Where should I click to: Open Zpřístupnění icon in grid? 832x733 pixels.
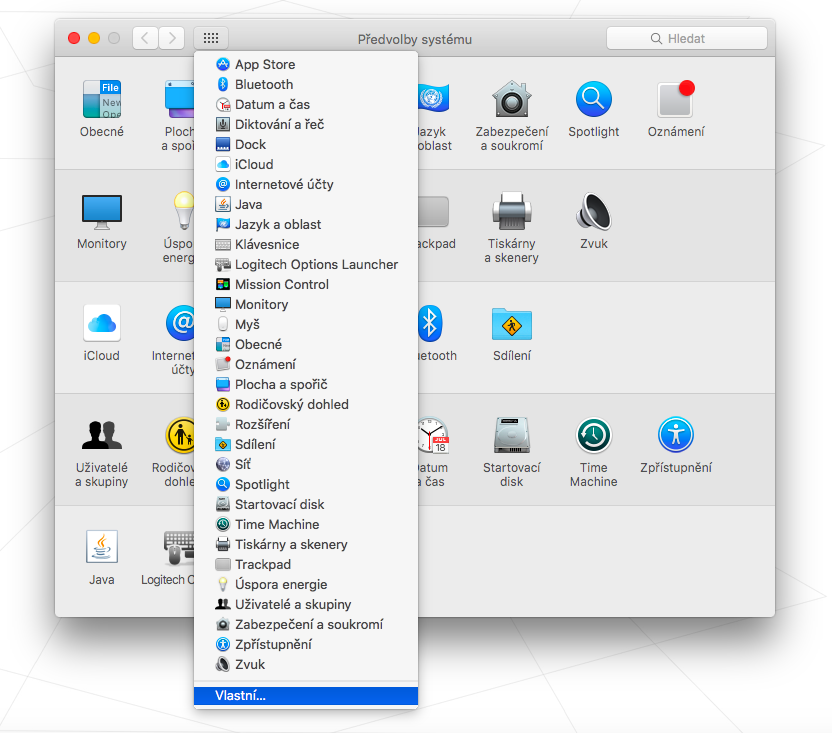pos(675,435)
